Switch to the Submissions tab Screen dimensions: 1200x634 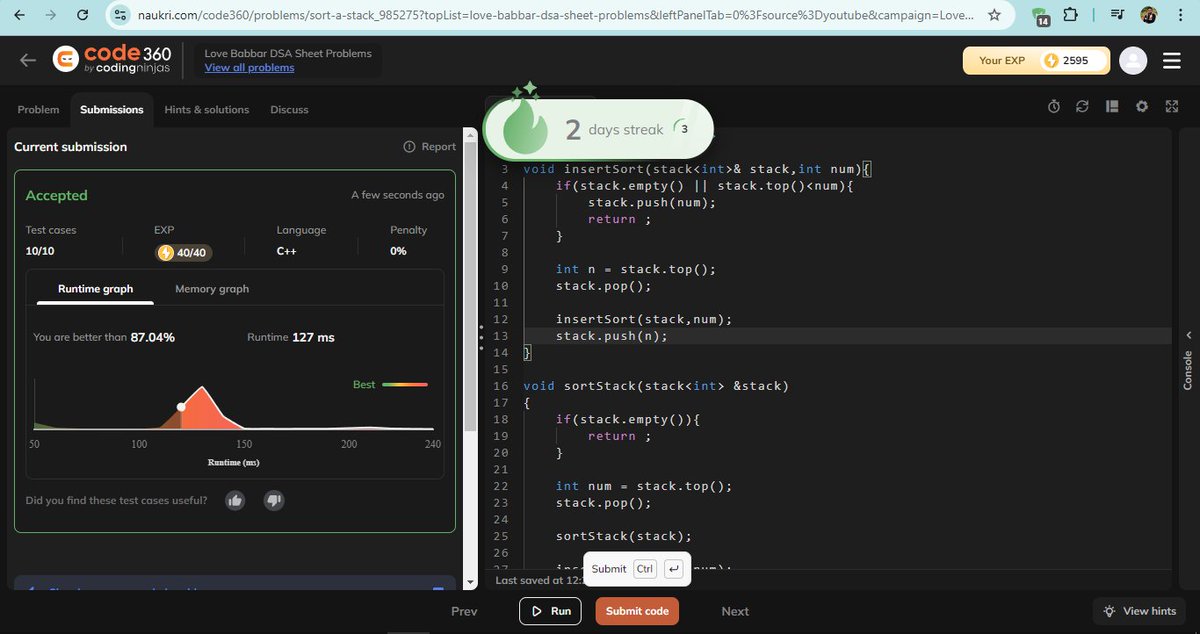coord(112,109)
